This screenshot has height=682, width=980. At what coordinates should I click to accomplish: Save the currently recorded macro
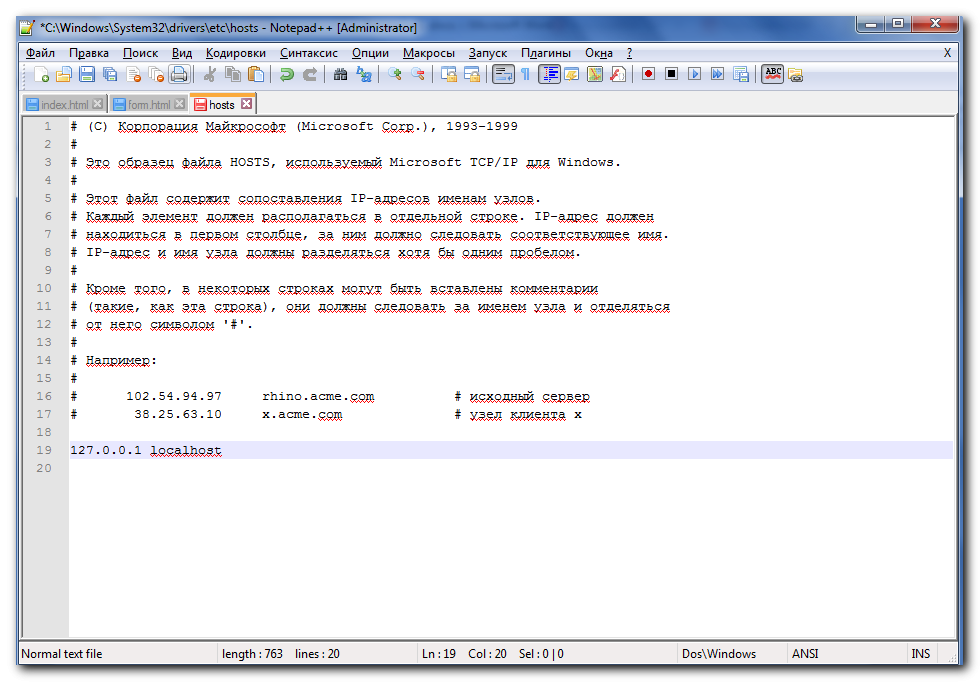[741, 74]
